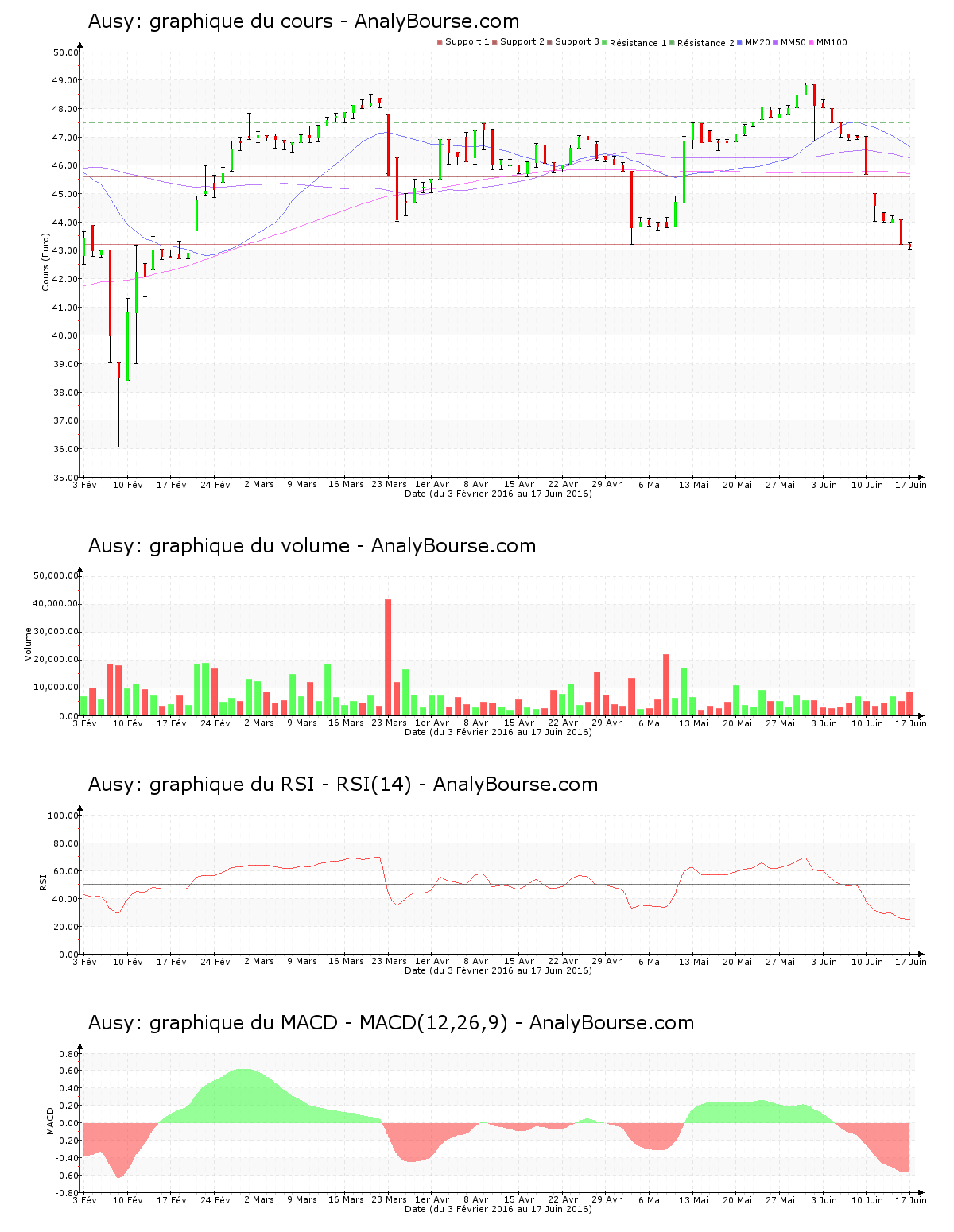The width and height of the screenshot is (954, 1232).
Task: Select the Support 3 legend label
Action: coord(577,41)
